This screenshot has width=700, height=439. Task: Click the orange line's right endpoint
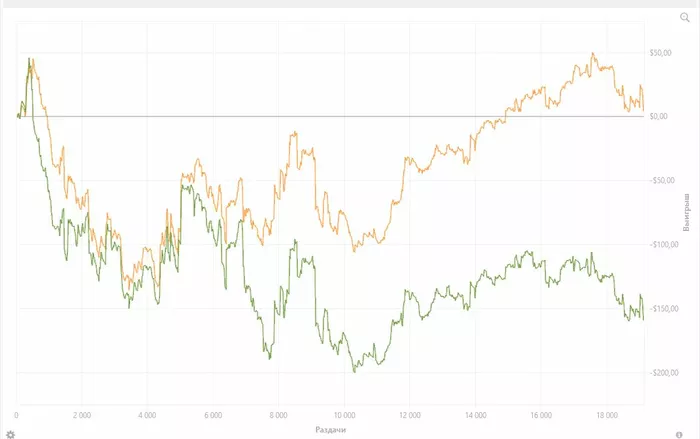tap(643, 109)
